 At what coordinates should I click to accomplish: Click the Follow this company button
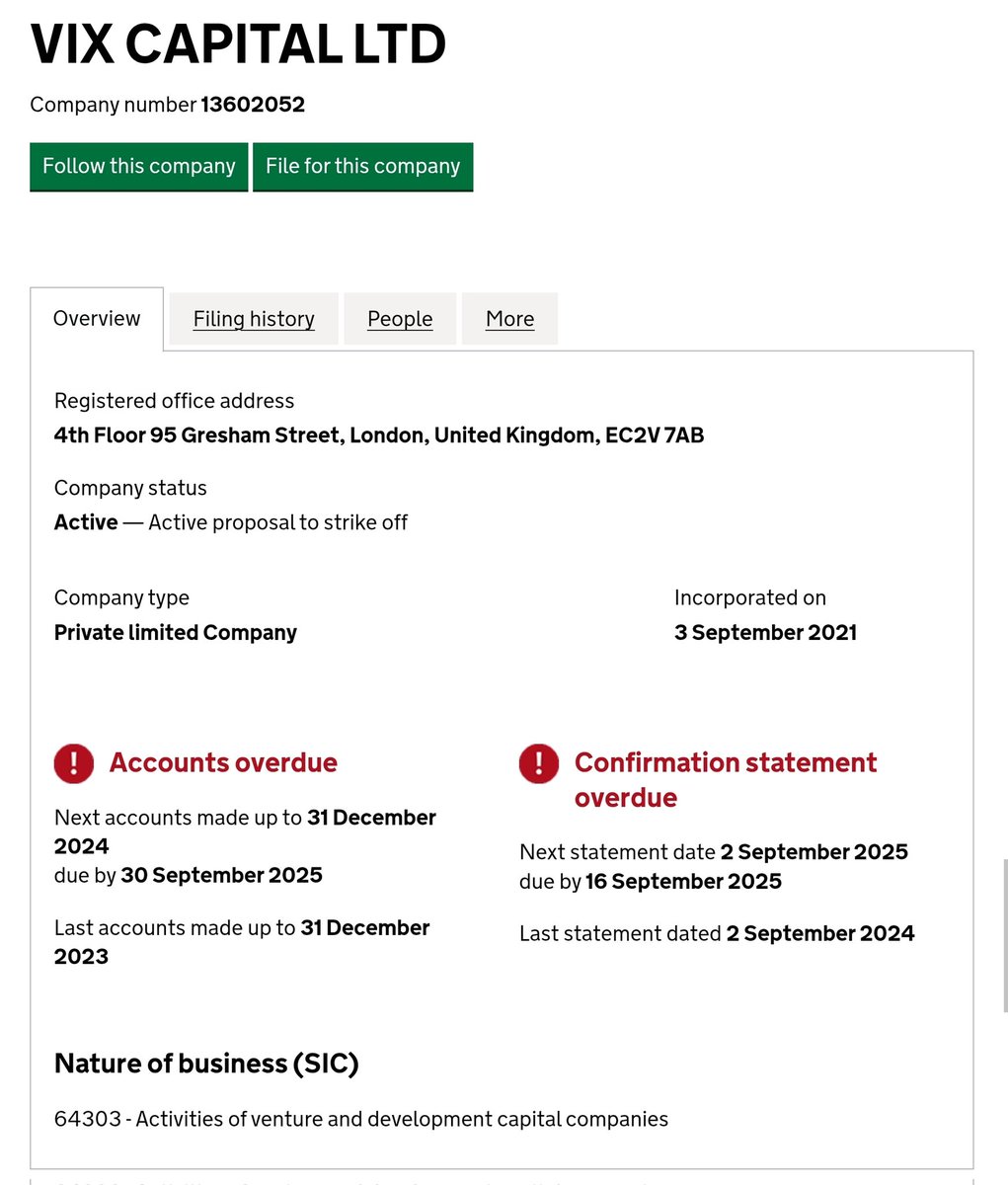point(139,166)
